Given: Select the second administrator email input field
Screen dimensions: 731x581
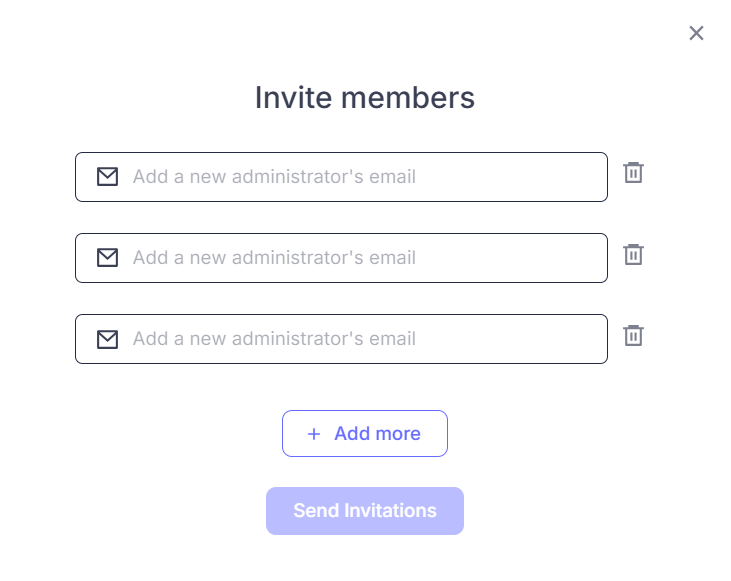Looking at the screenshot, I should pyautogui.click(x=360, y=258).
